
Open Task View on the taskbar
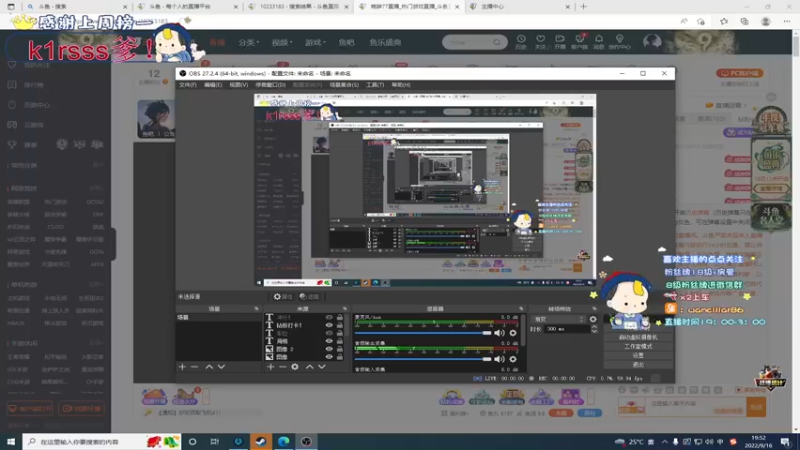point(215,441)
